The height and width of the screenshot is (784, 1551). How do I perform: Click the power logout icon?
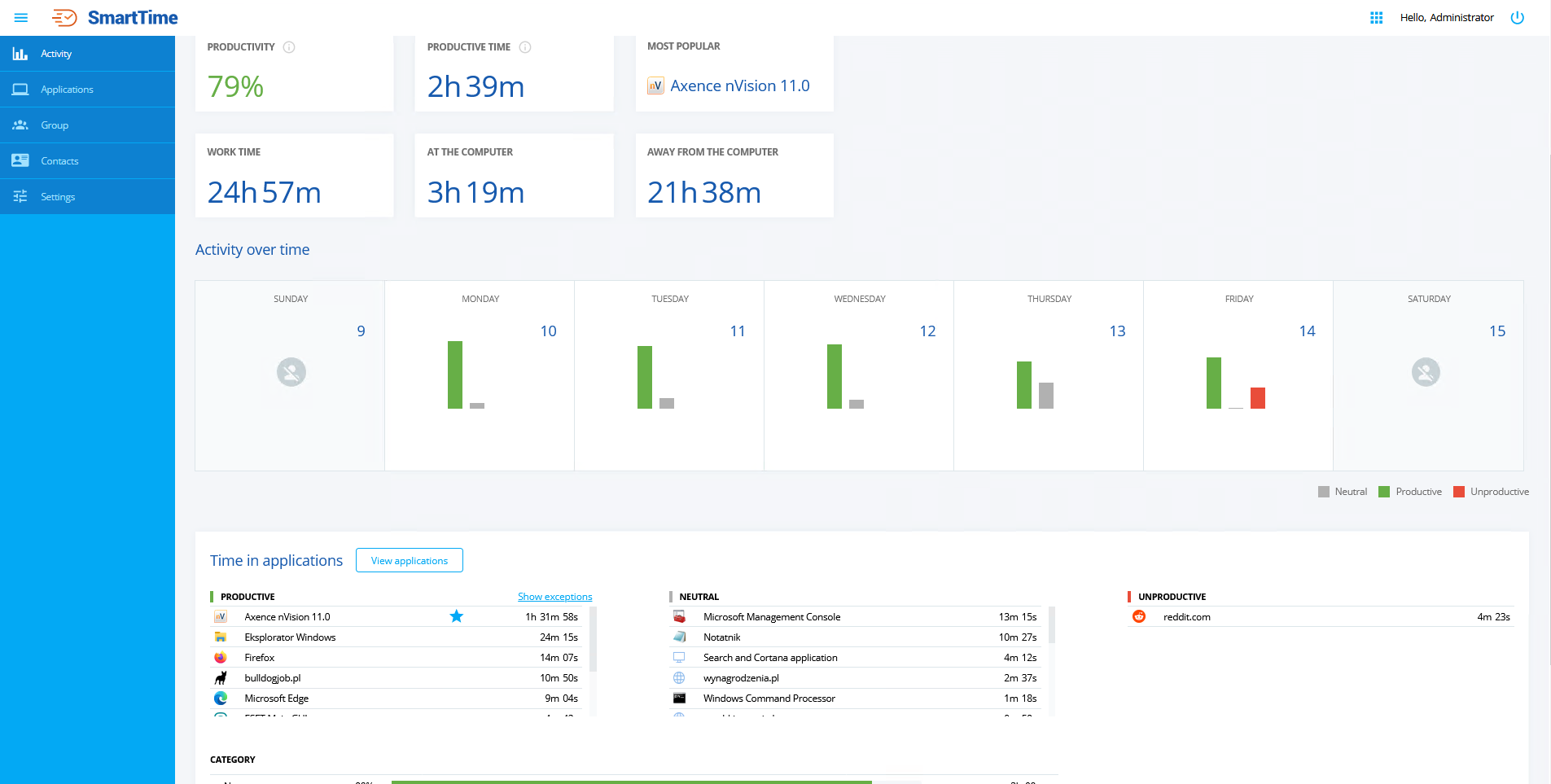click(1517, 18)
